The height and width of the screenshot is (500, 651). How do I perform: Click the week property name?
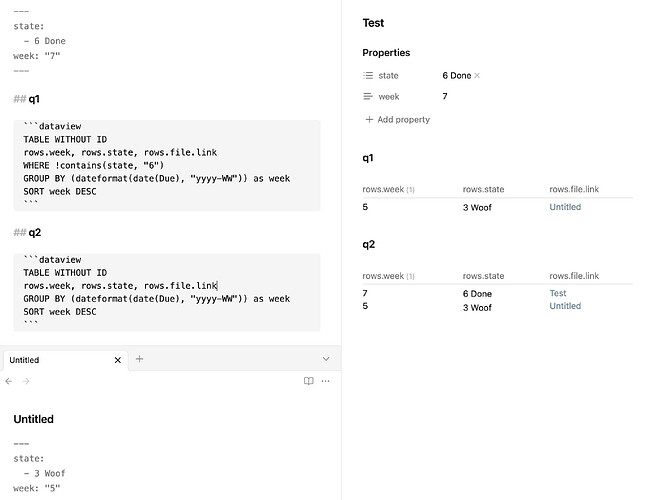pyautogui.click(x=389, y=97)
